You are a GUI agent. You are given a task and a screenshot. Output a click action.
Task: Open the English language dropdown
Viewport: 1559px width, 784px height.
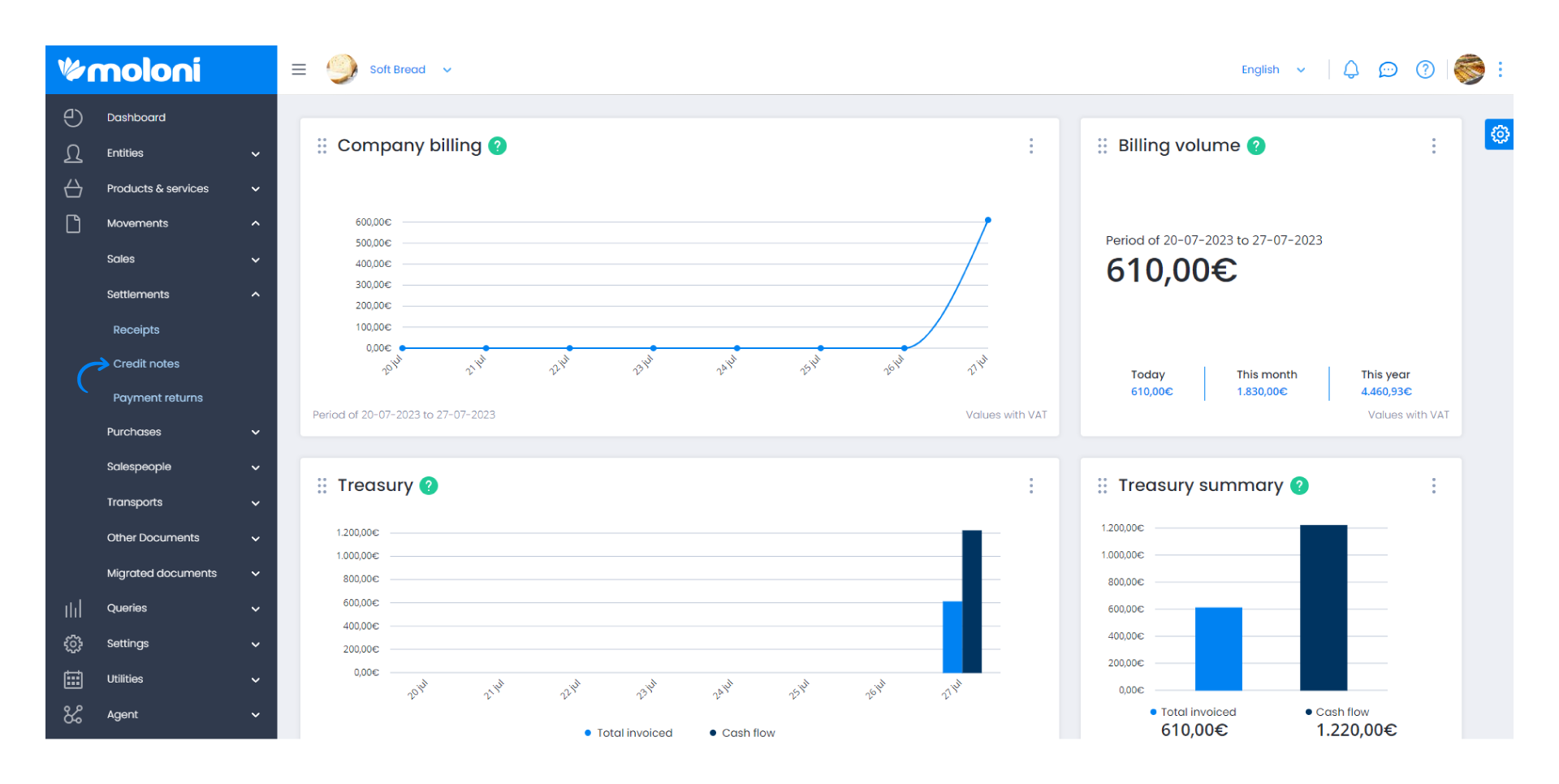pyautogui.click(x=1273, y=70)
